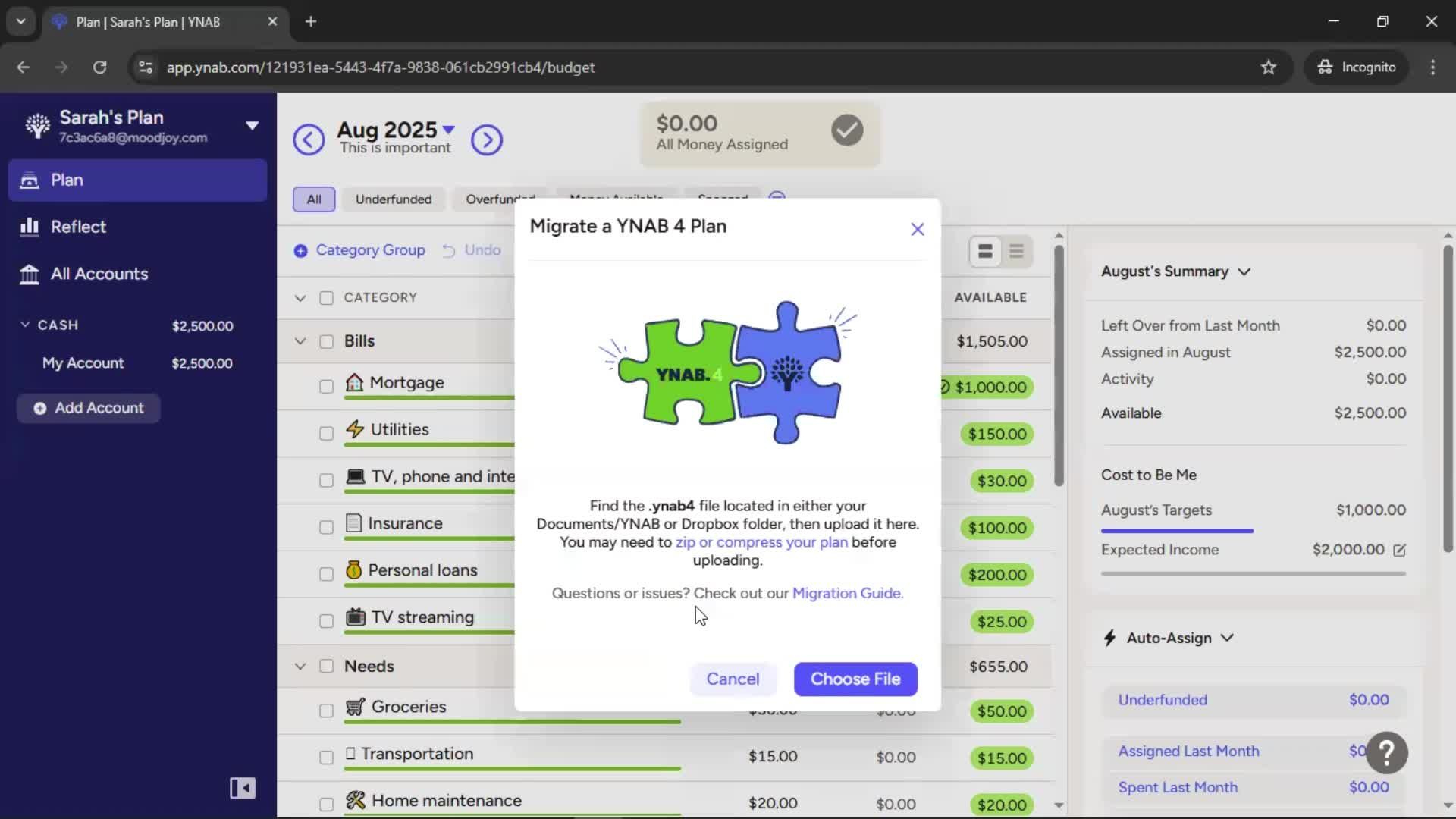Check the Insurance checkbox
The image size is (1456, 819).
point(326,527)
